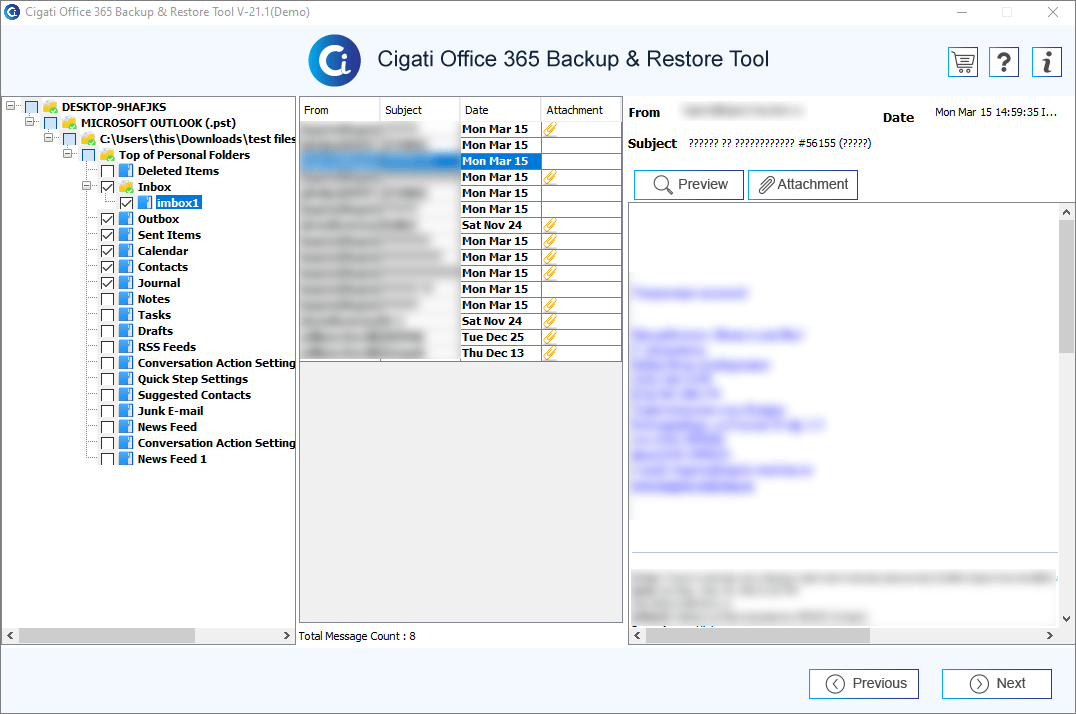Screen dimensions: 1076x714
Task: Click the folder tree horizontal scrollbar thumb
Action: pos(107,636)
